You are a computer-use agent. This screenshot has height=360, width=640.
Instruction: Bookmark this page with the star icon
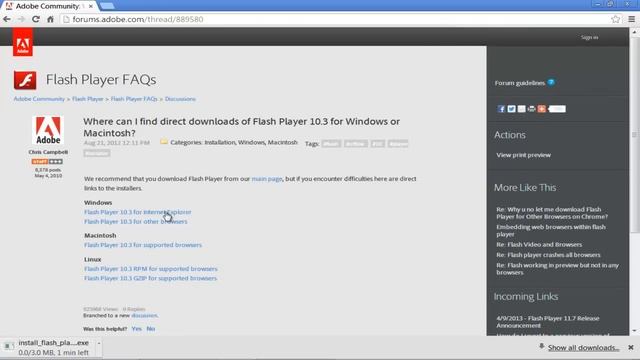[x=616, y=19]
